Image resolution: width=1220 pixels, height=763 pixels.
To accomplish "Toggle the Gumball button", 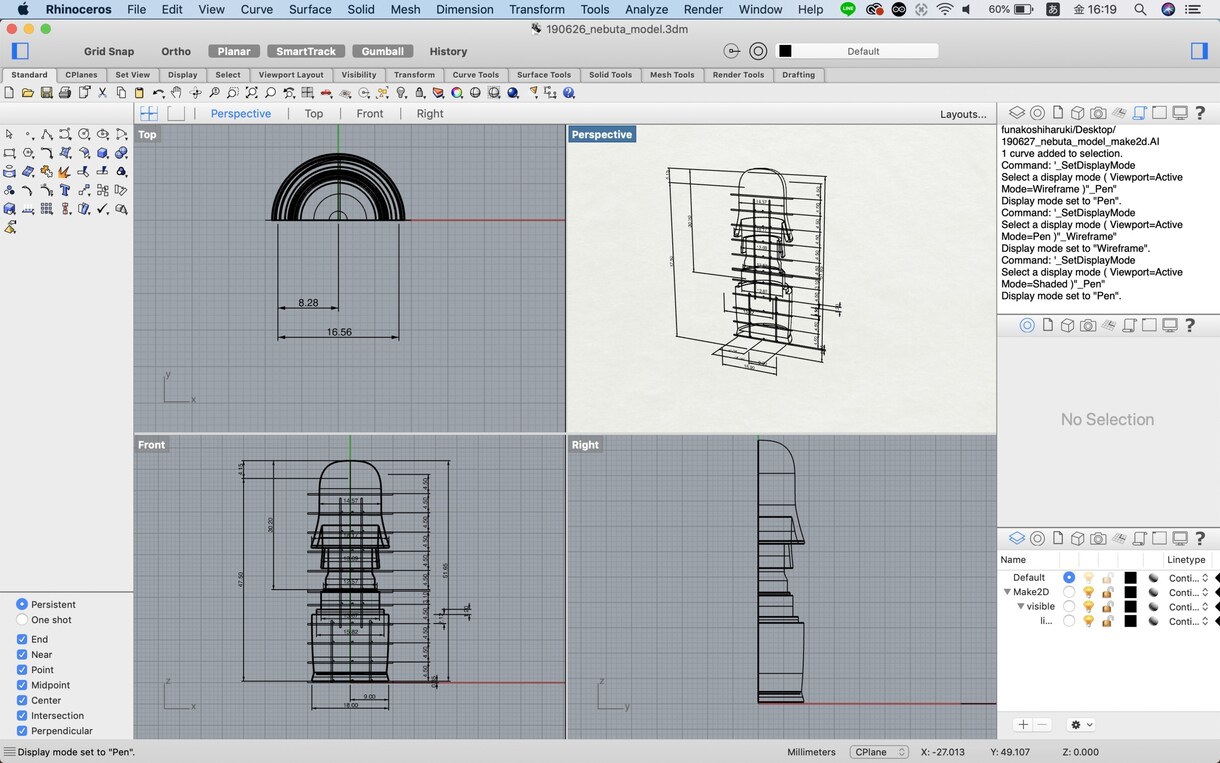I will coord(383,51).
